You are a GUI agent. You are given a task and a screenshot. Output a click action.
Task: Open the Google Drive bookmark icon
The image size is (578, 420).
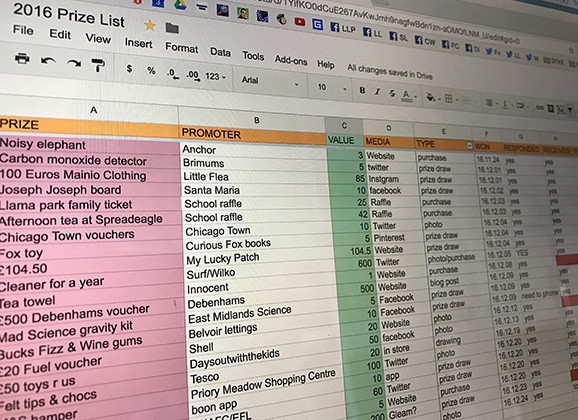click(x=180, y=4)
